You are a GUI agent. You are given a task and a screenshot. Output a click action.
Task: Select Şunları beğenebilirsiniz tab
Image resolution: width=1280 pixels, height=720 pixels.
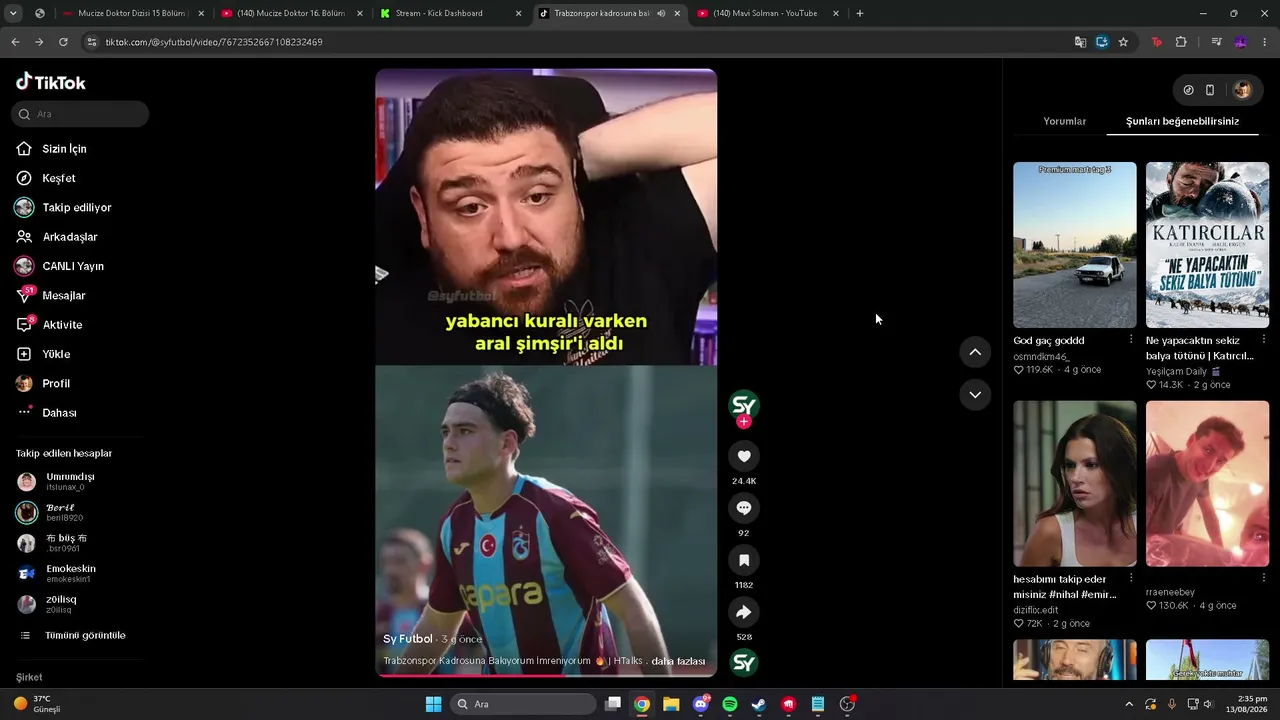tap(1182, 121)
